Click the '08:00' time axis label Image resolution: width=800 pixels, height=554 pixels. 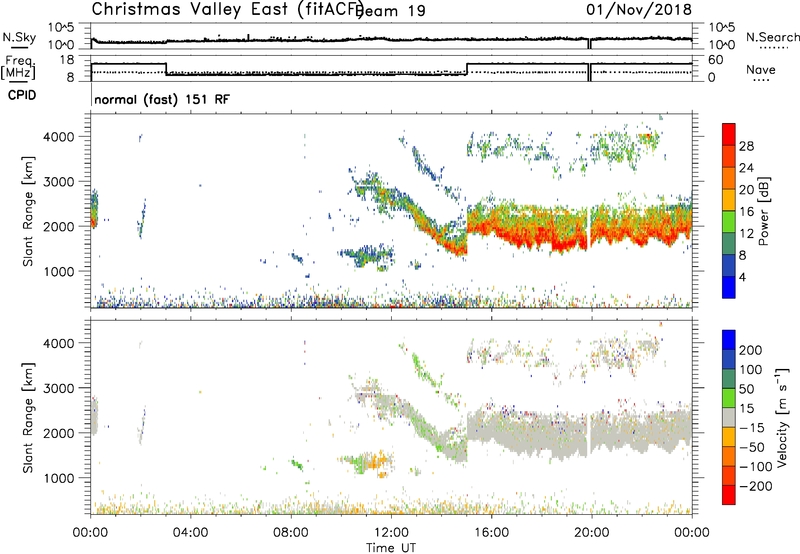click(x=291, y=533)
